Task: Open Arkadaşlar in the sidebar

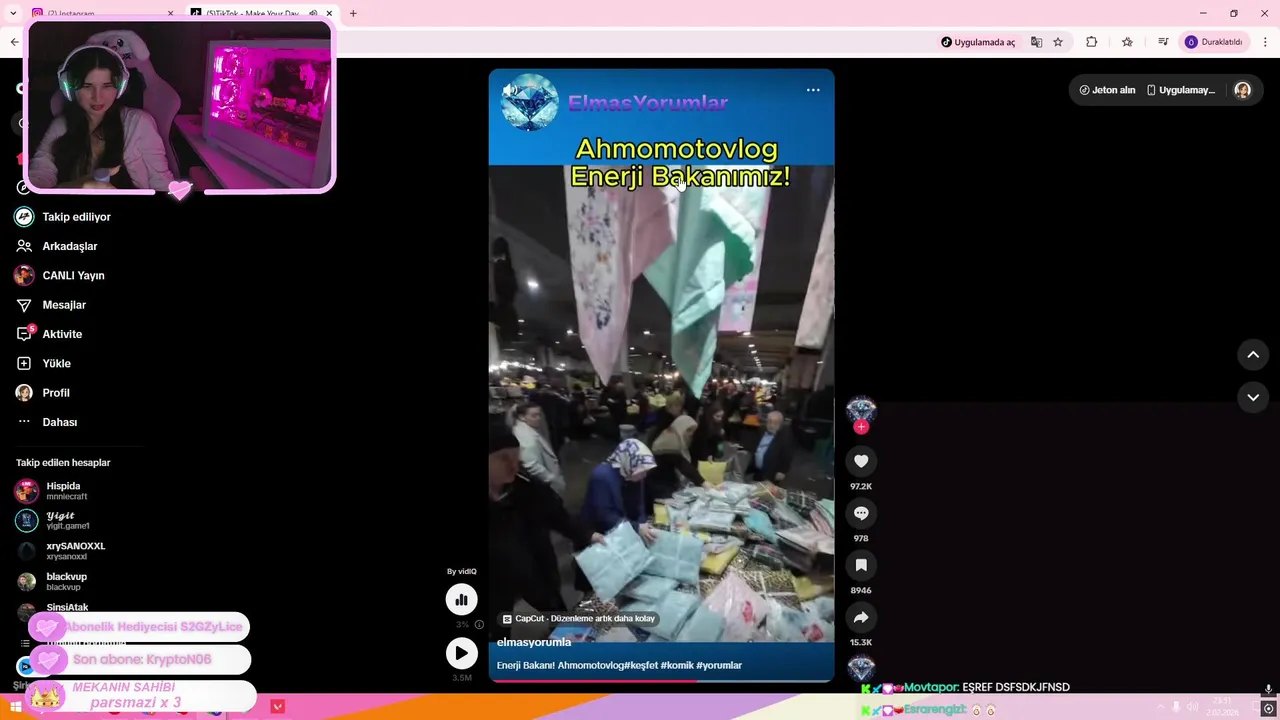Action: click(x=56, y=246)
